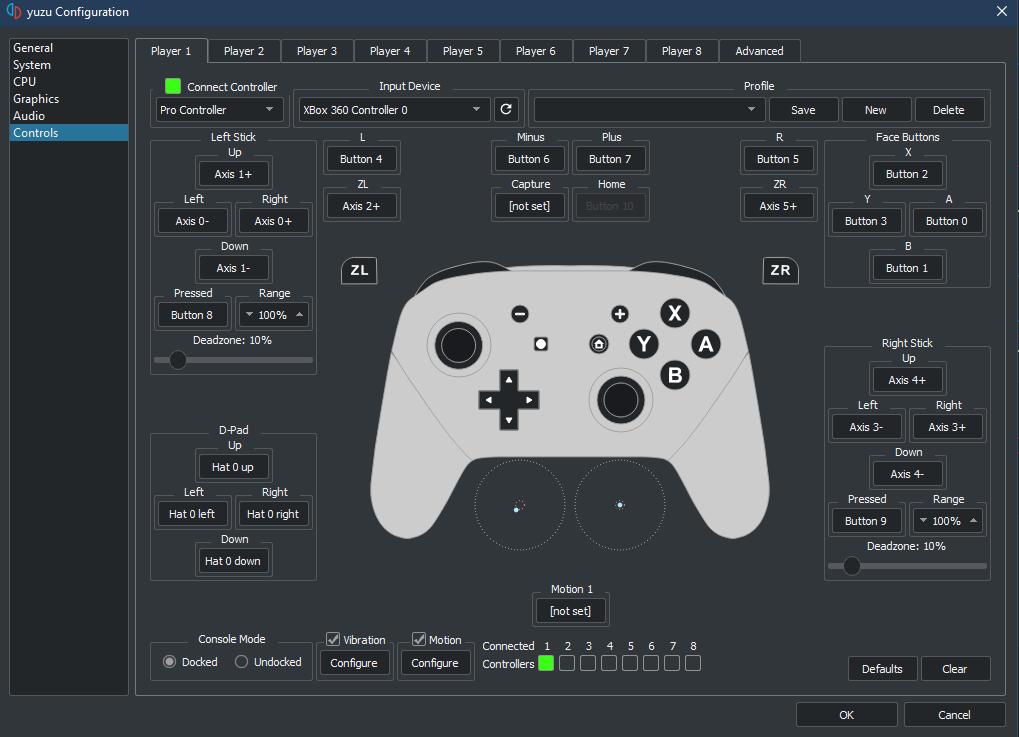The height and width of the screenshot is (737, 1019).
Task: Click the Y button on controller image
Action: (644, 343)
